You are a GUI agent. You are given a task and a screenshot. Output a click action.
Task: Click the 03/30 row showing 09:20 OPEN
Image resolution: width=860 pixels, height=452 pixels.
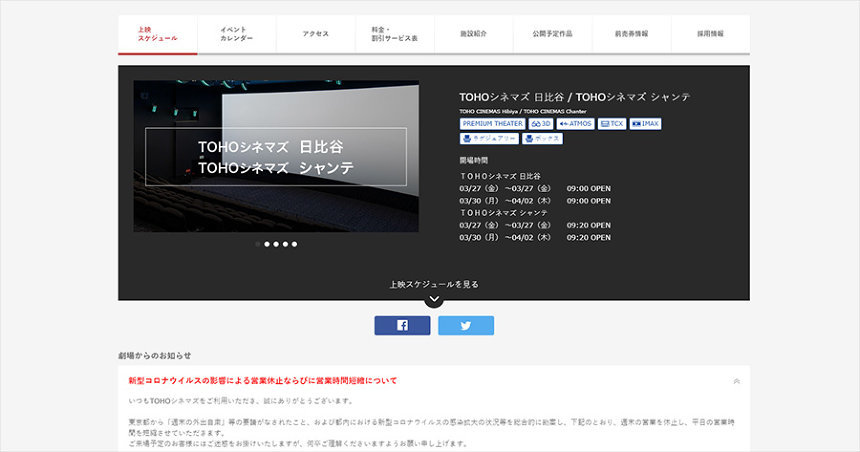coord(535,238)
